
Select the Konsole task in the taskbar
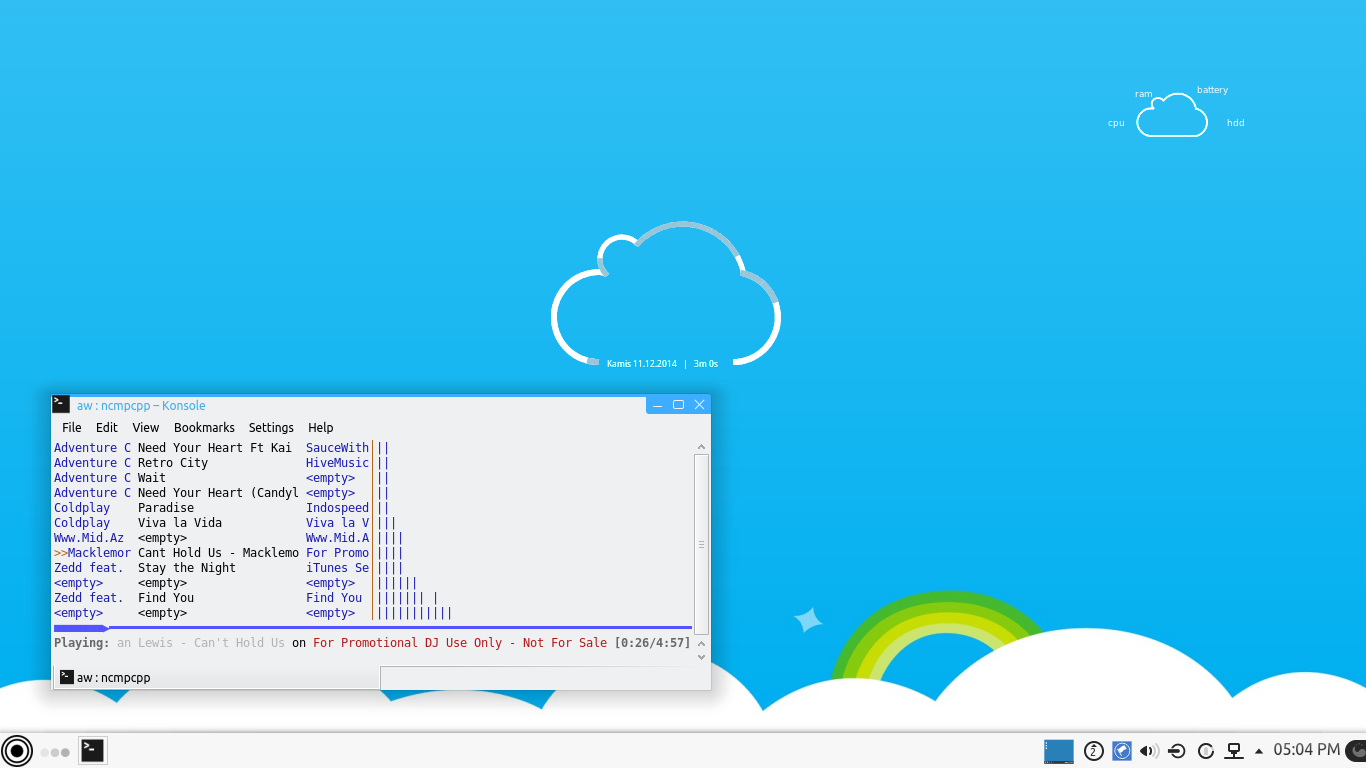point(93,750)
